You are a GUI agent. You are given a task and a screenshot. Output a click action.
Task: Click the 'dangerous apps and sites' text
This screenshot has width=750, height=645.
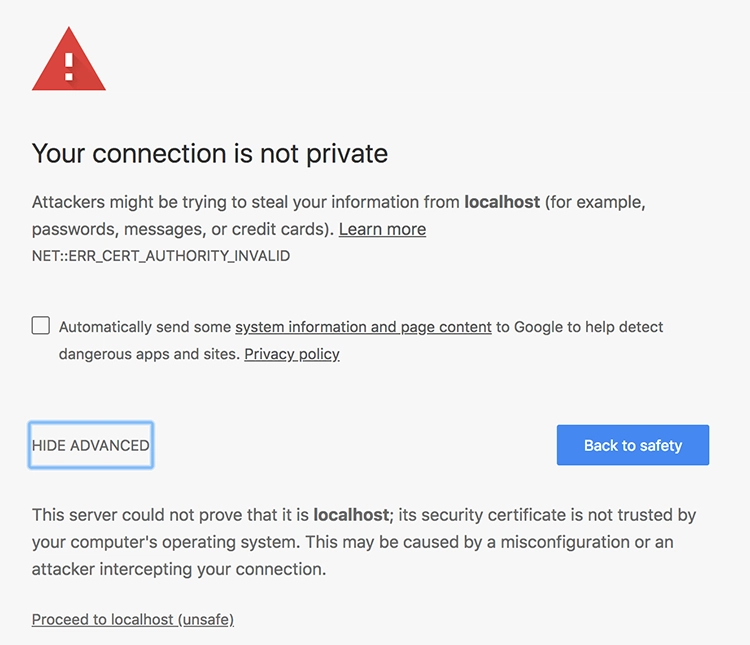pos(149,354)
